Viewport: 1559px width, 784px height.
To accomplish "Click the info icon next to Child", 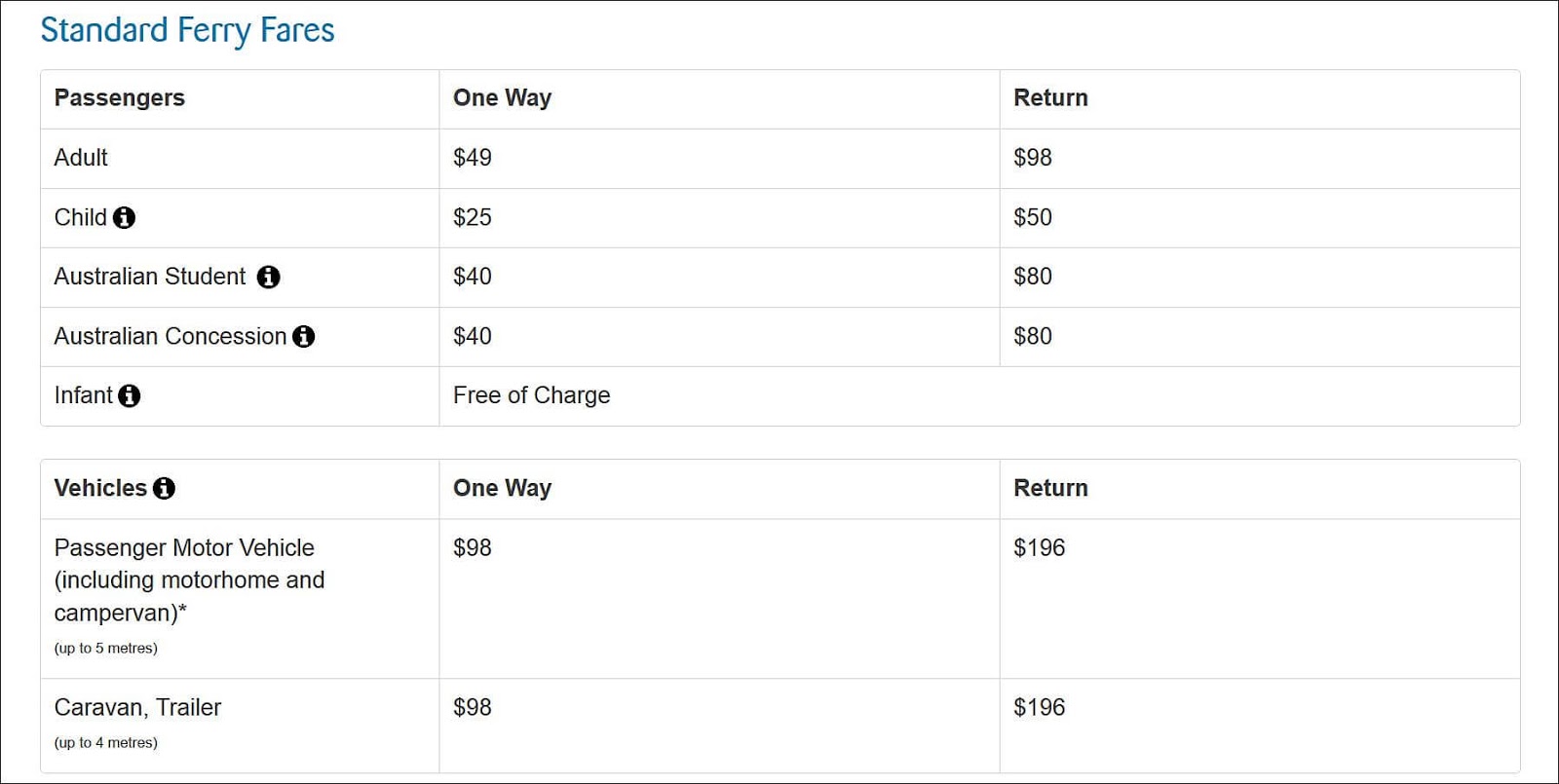I will 124,217.
